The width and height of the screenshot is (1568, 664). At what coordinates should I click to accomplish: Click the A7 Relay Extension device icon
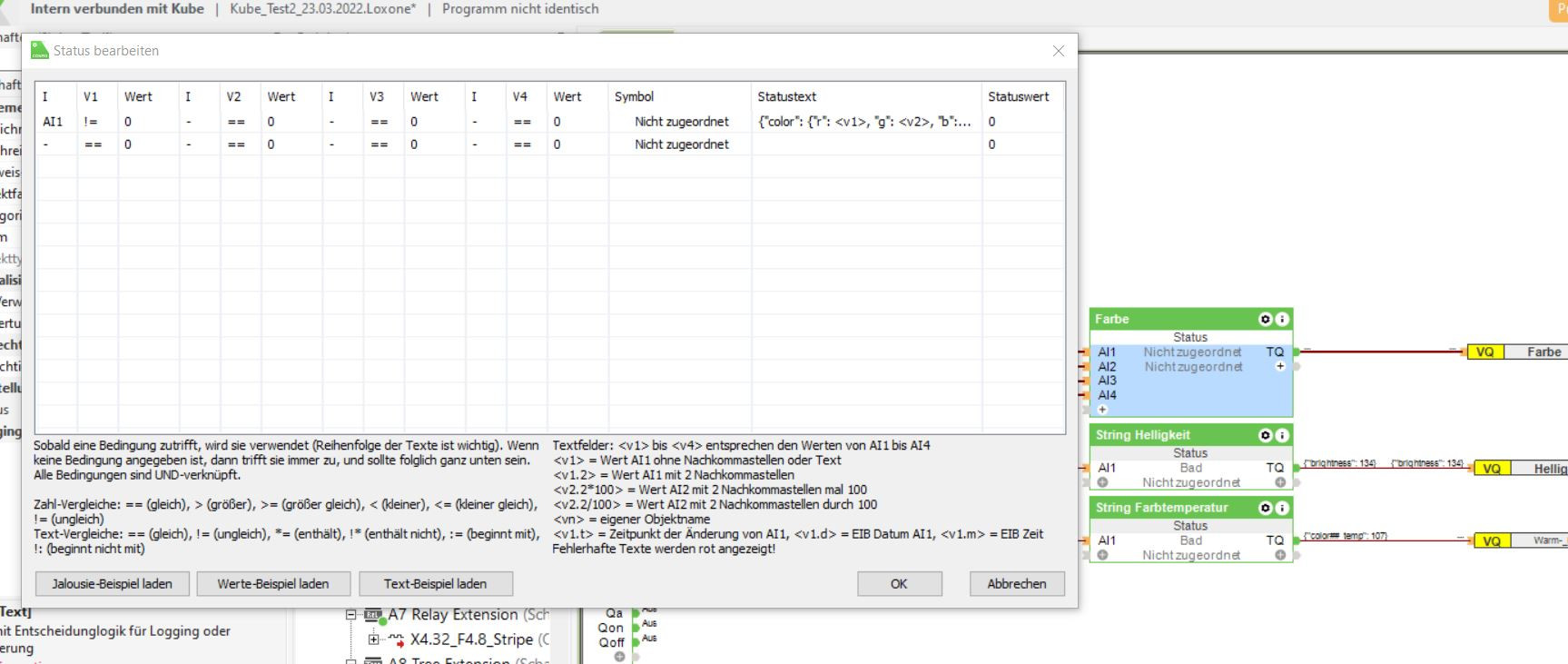coord(374,616)
